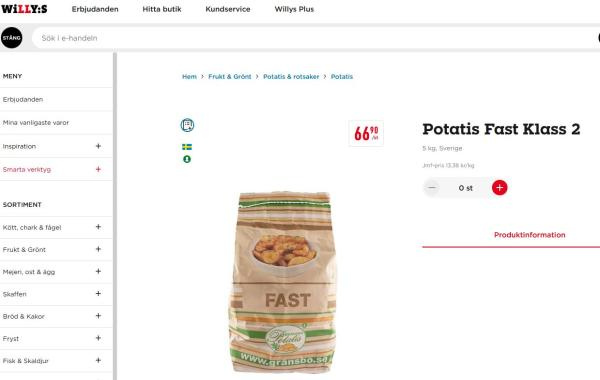Add the product to the shopping list icon
This screenshot has height=380, width=600.
tap(187, 125)
